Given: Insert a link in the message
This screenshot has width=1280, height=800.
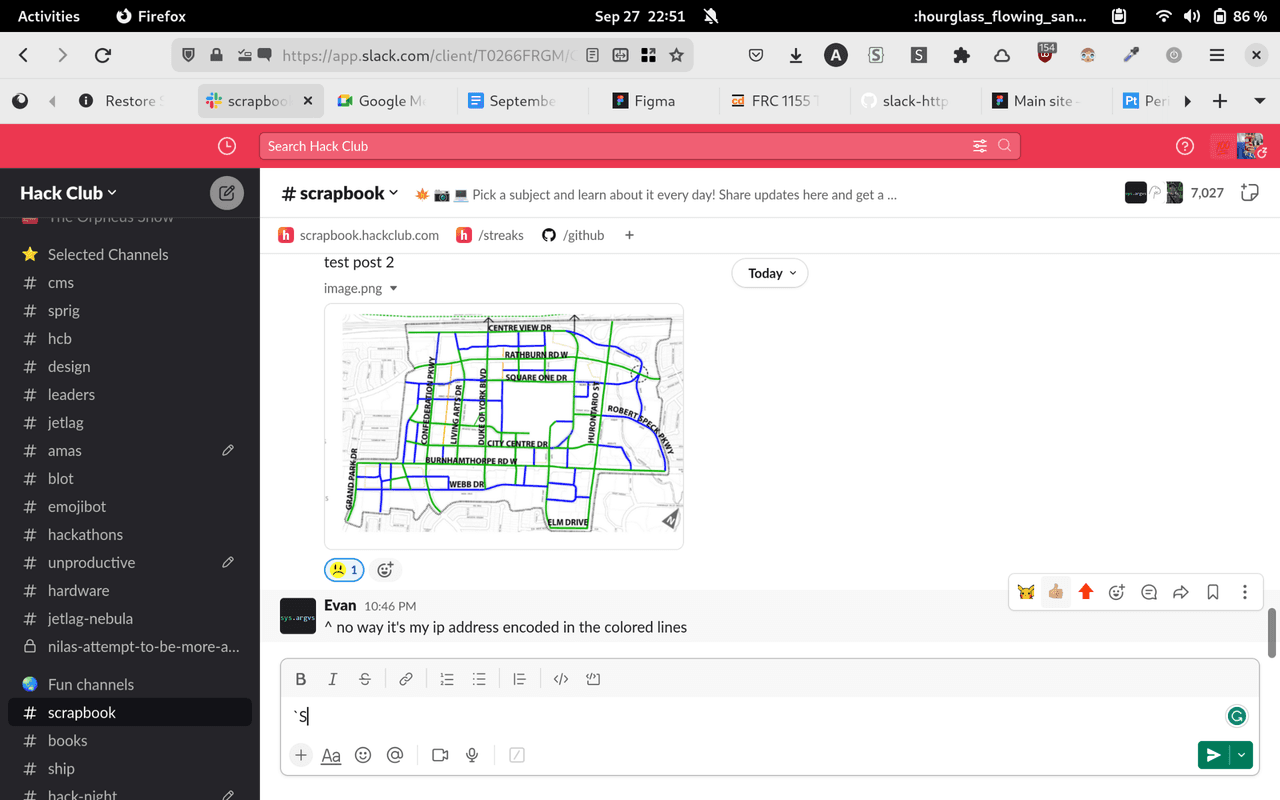Looking at the screenshot, I should [x=406, y=679].
